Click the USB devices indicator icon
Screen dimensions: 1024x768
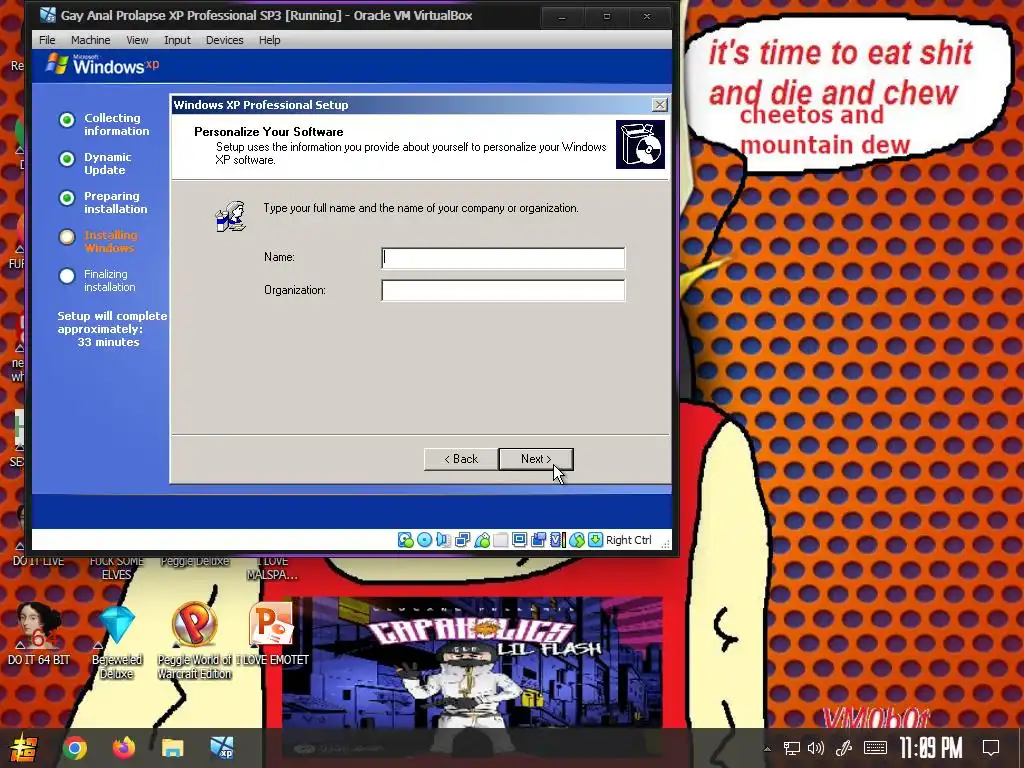tap(482, 540)
